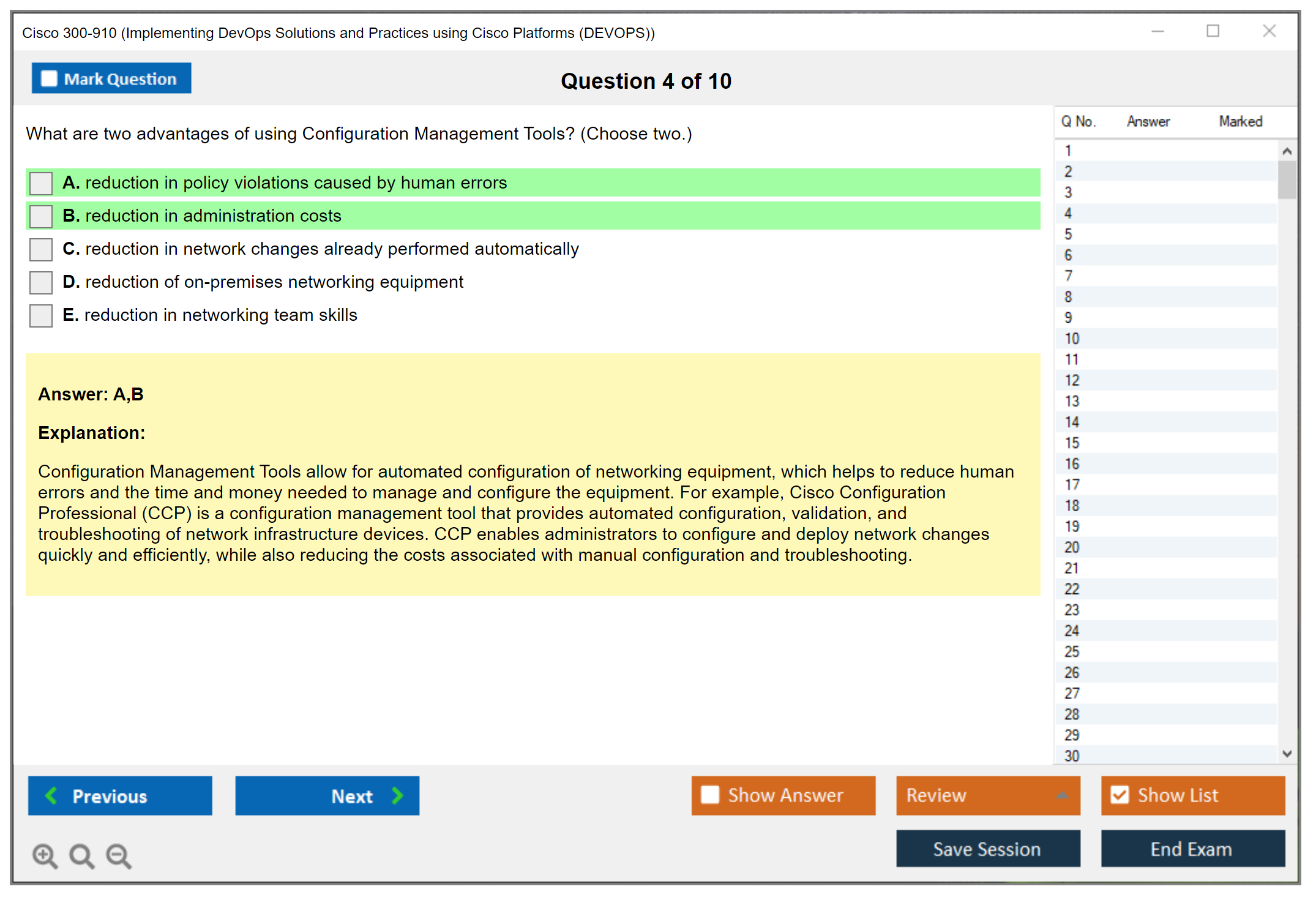The width and height of the screenshot is (1316, 900).
Task: Click the green left arrow on Previous
Action: (x=51, y=796)
